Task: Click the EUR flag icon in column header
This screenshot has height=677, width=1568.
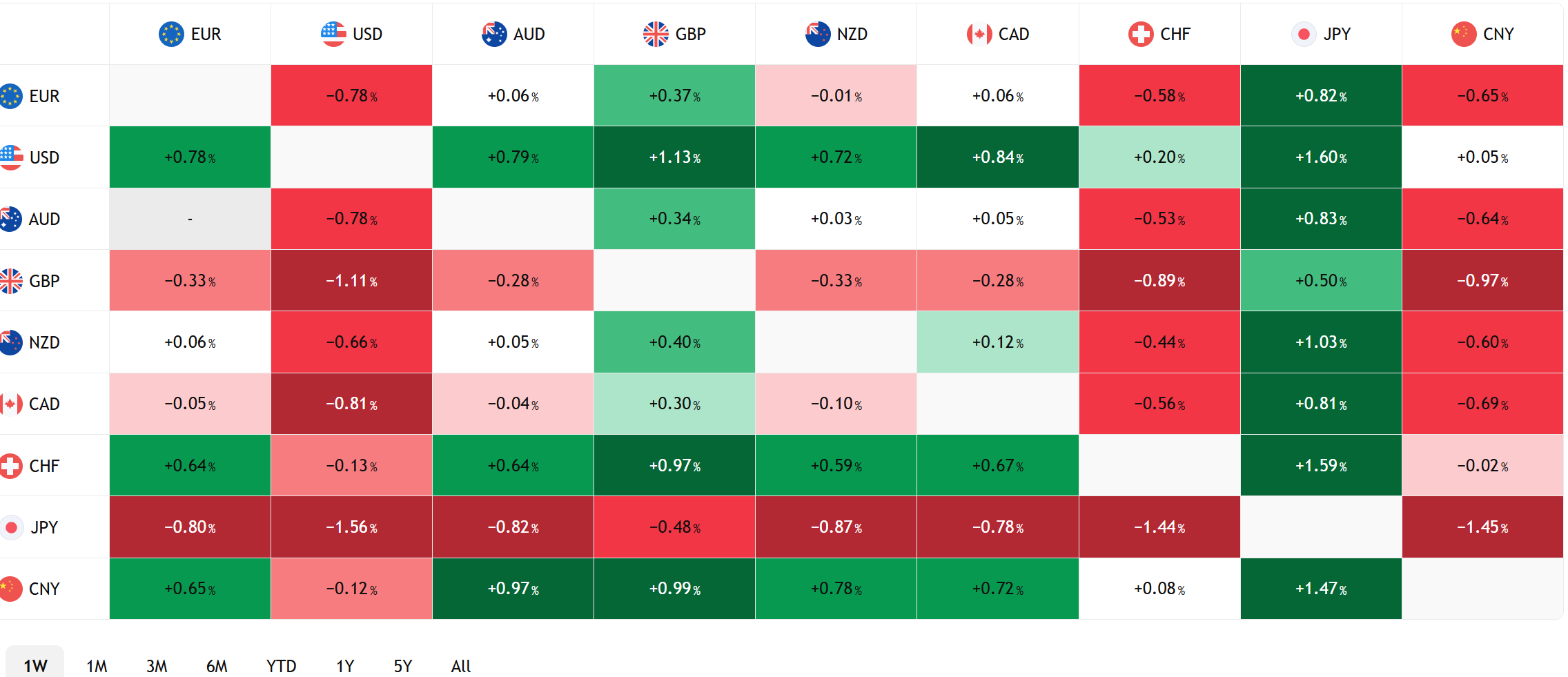Action: pos(171,34)
